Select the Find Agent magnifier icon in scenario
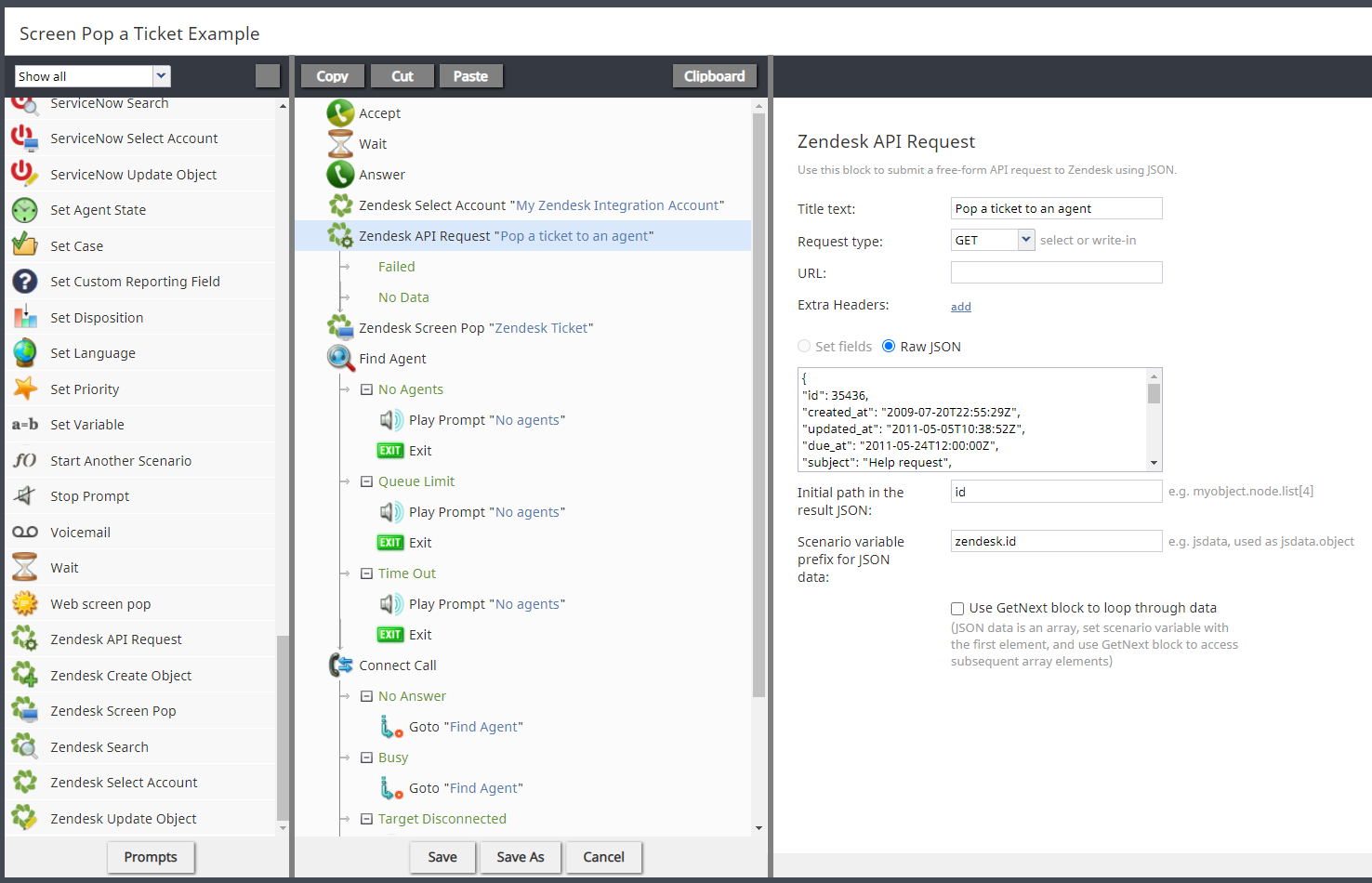 click(340, 359)
